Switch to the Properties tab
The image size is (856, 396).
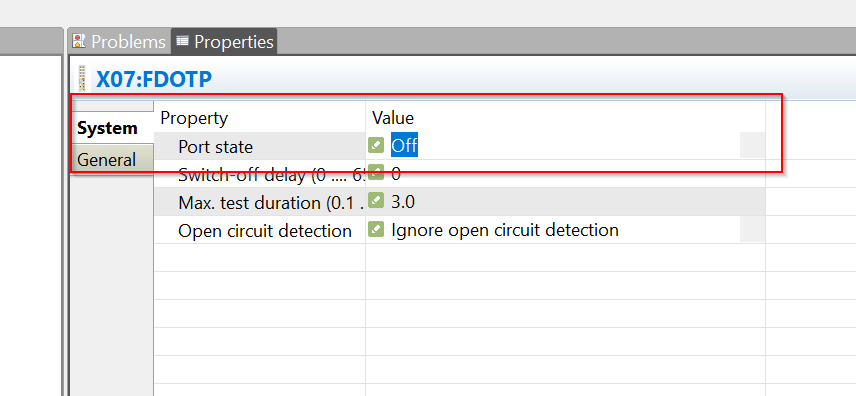(224, 42)
